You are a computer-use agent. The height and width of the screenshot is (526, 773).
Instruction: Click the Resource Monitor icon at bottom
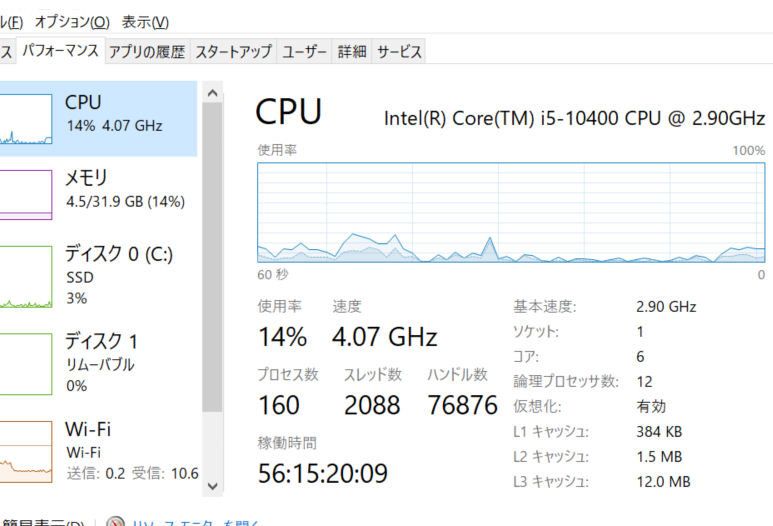(x=116, y=522)
